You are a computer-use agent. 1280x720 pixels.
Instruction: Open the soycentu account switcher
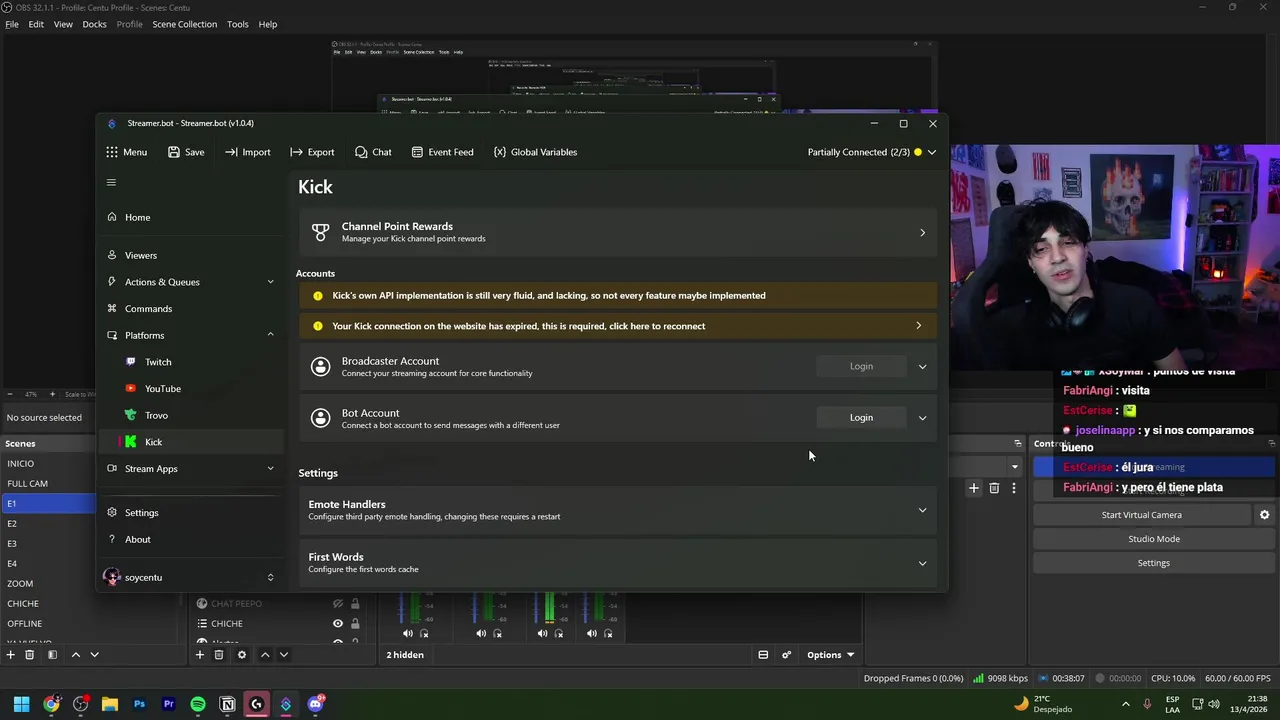[x=190, y=577]
